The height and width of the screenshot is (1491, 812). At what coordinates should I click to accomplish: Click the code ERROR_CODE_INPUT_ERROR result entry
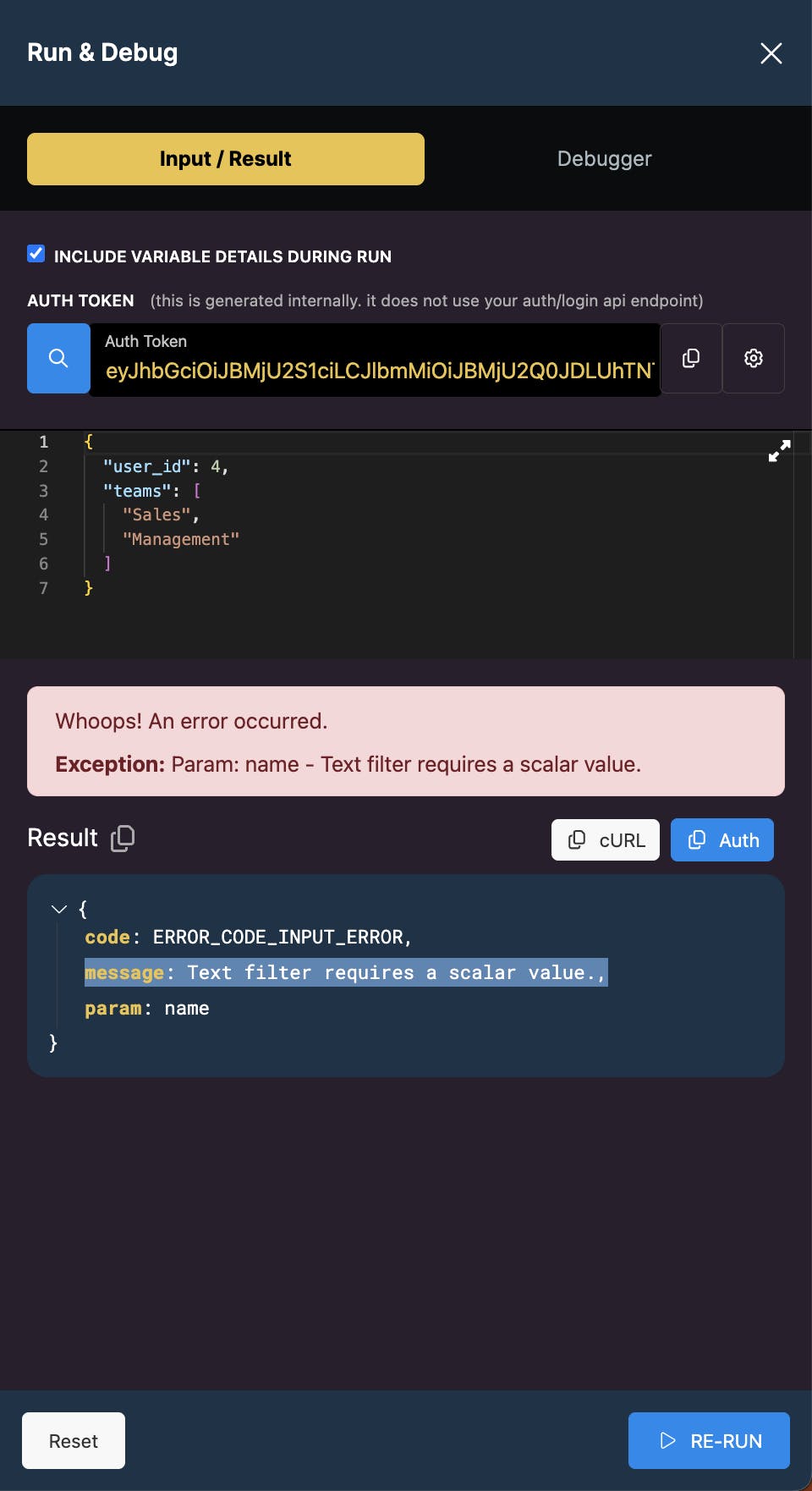coord(248,937)
